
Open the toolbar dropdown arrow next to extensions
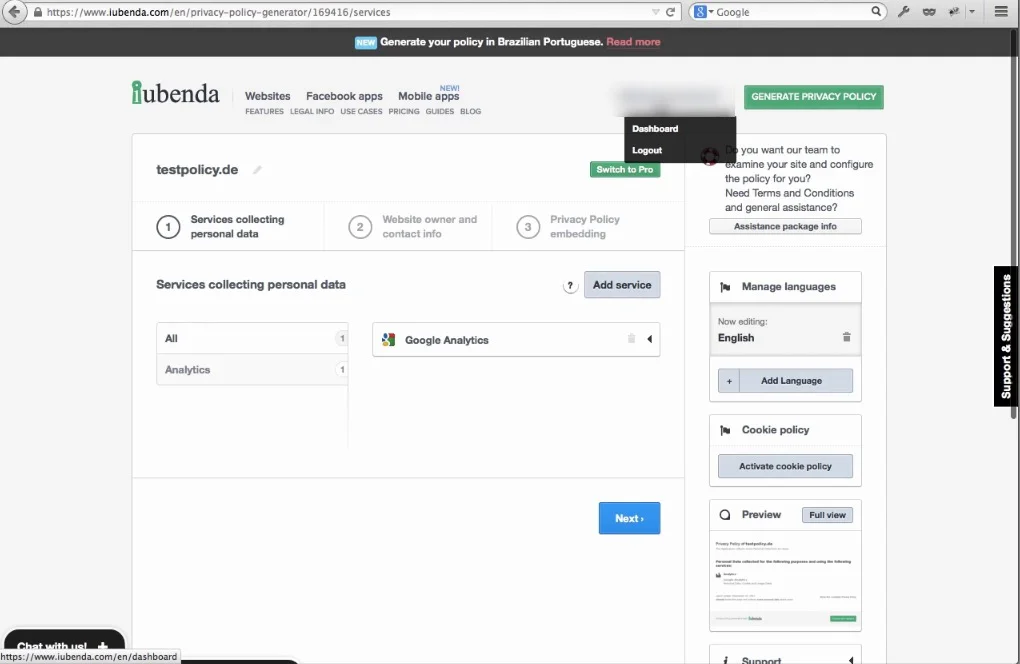click(x=972, y=12)
